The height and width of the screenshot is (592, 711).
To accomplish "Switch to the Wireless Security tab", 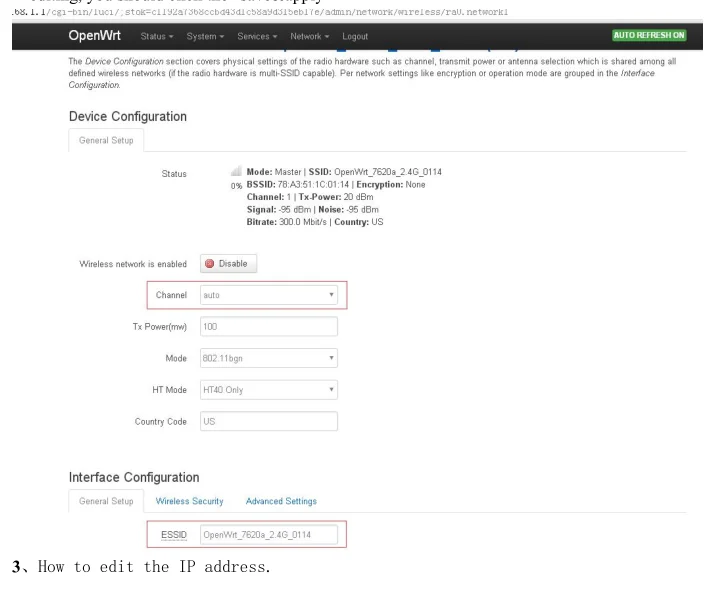I will coord(190,501).
